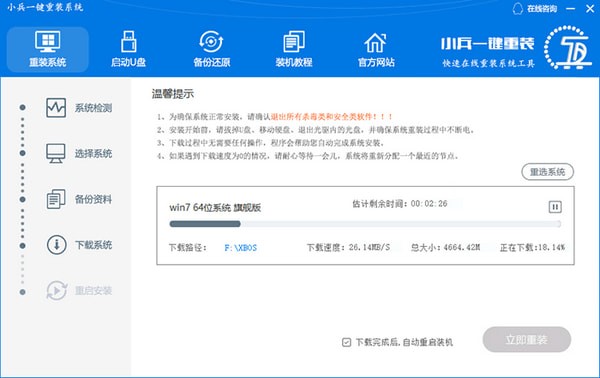
Task: Click the 在线咨询 link text
Action: point(542,8)
